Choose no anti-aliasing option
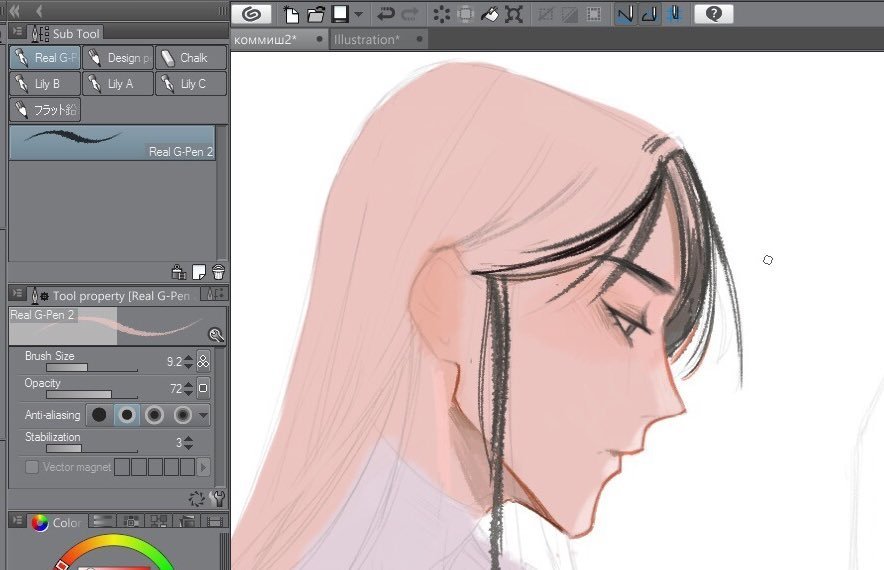The width and height of the screenshot is (884, 570). point(99,415)
